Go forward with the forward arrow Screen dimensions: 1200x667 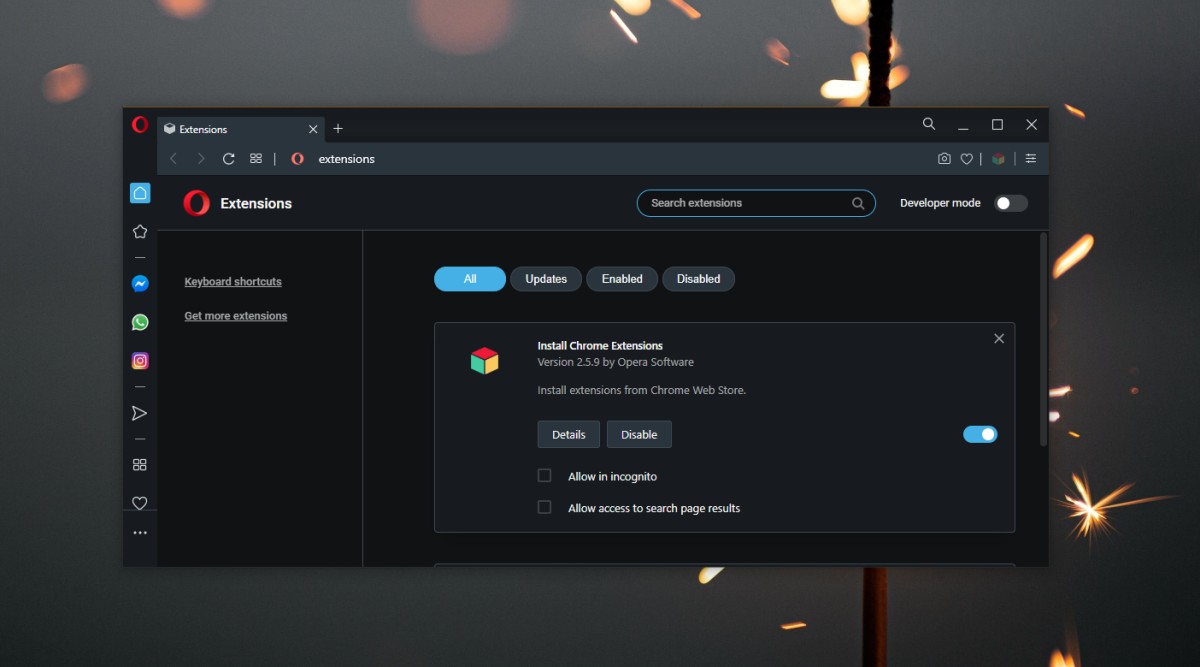point(201,158)
